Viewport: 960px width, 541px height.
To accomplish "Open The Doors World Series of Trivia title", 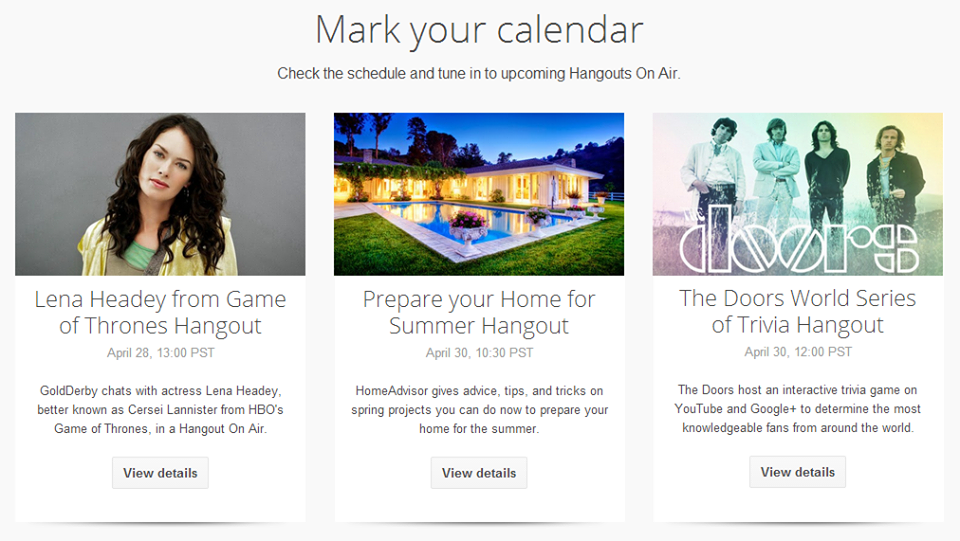I will 798,311.
